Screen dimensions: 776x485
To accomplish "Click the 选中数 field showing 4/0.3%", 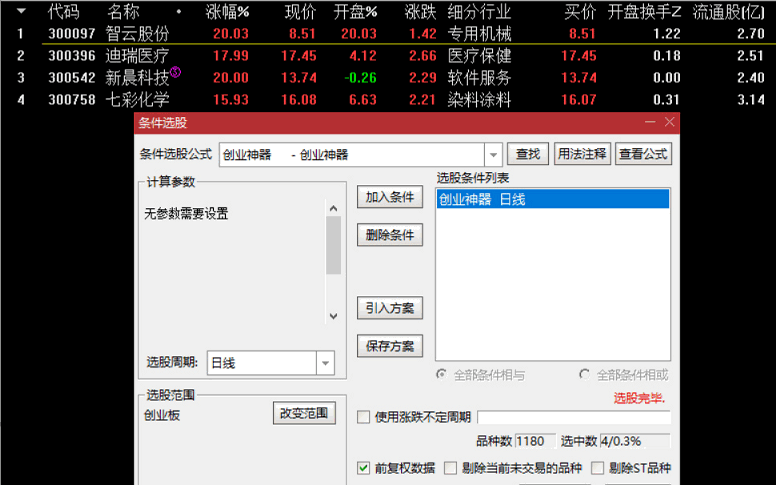I will click(635, 441).
